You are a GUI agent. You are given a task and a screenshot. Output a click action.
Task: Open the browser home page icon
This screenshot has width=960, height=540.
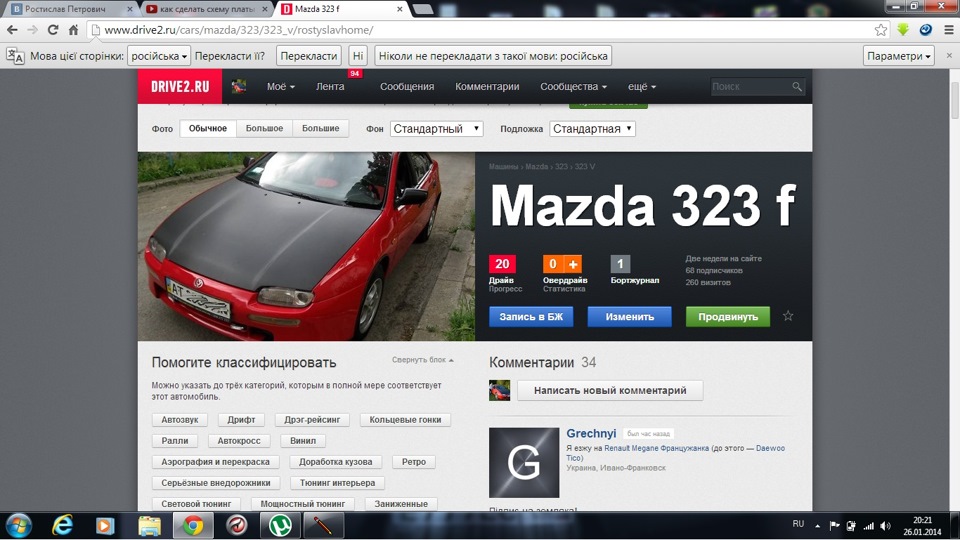point(73,30)
